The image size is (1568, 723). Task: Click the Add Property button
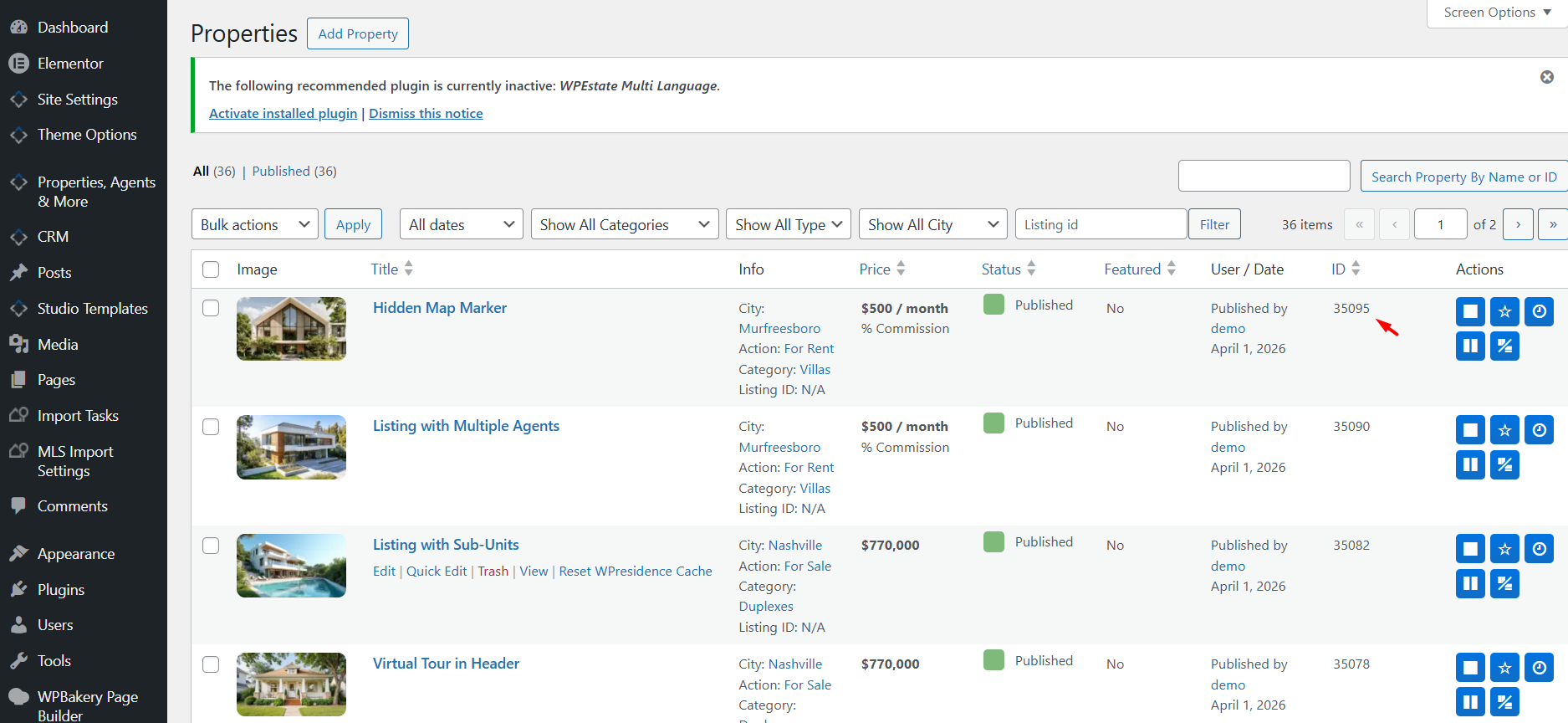(x=358, y=33)
